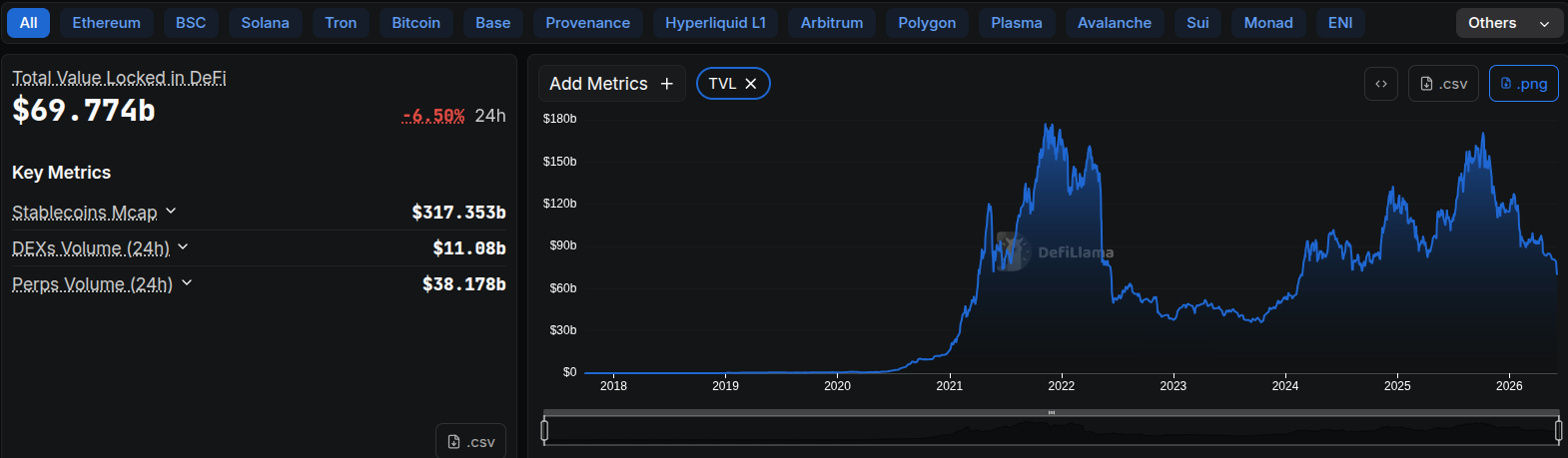Select the Solana chain tab

pos(265,23)
